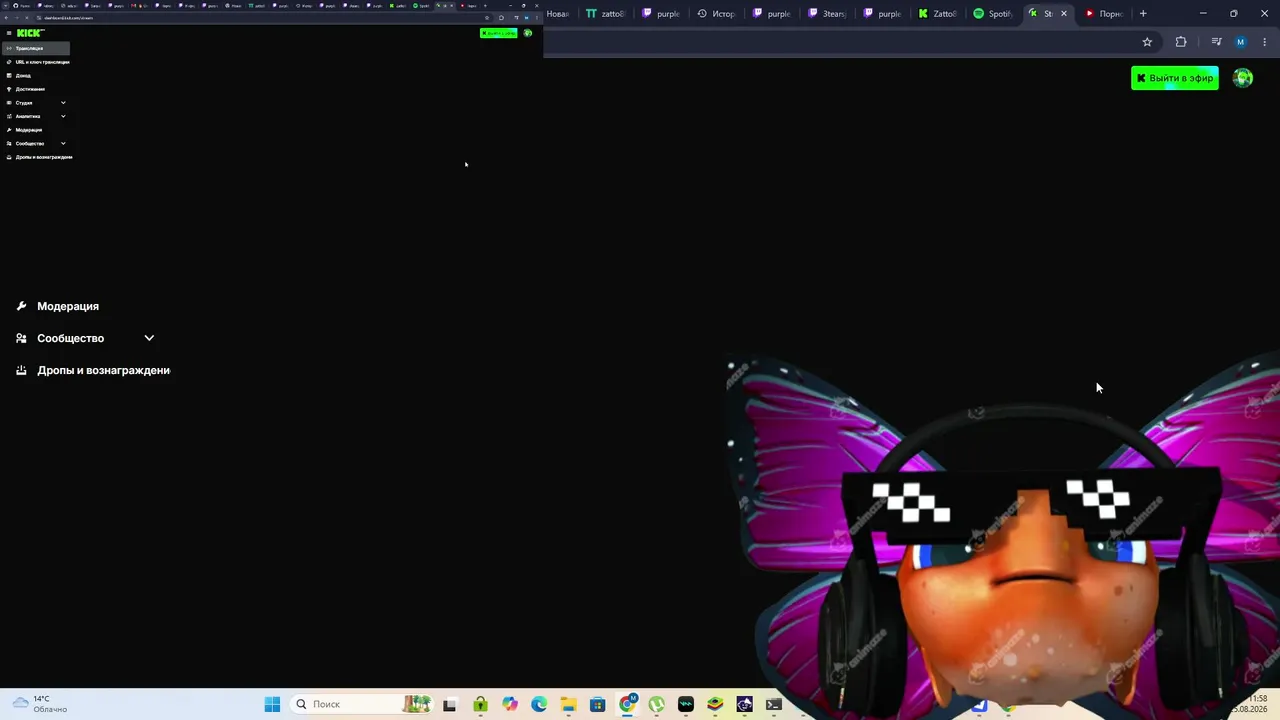
Task: Switch to the large 'zatto8' TikTok tab
Action: (x=605, y=14)
